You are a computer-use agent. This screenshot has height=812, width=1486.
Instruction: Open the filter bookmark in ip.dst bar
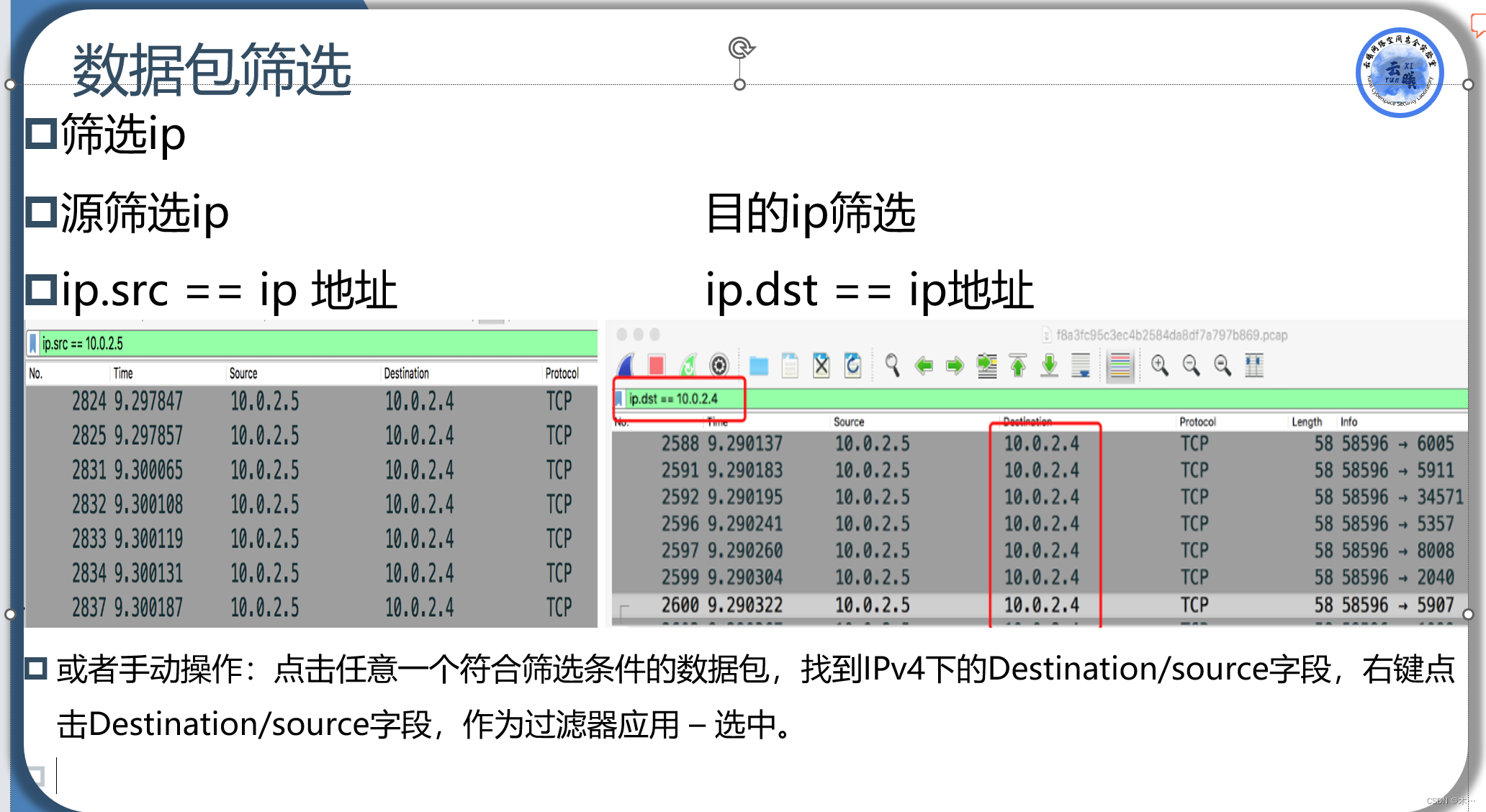coord(620,398)
